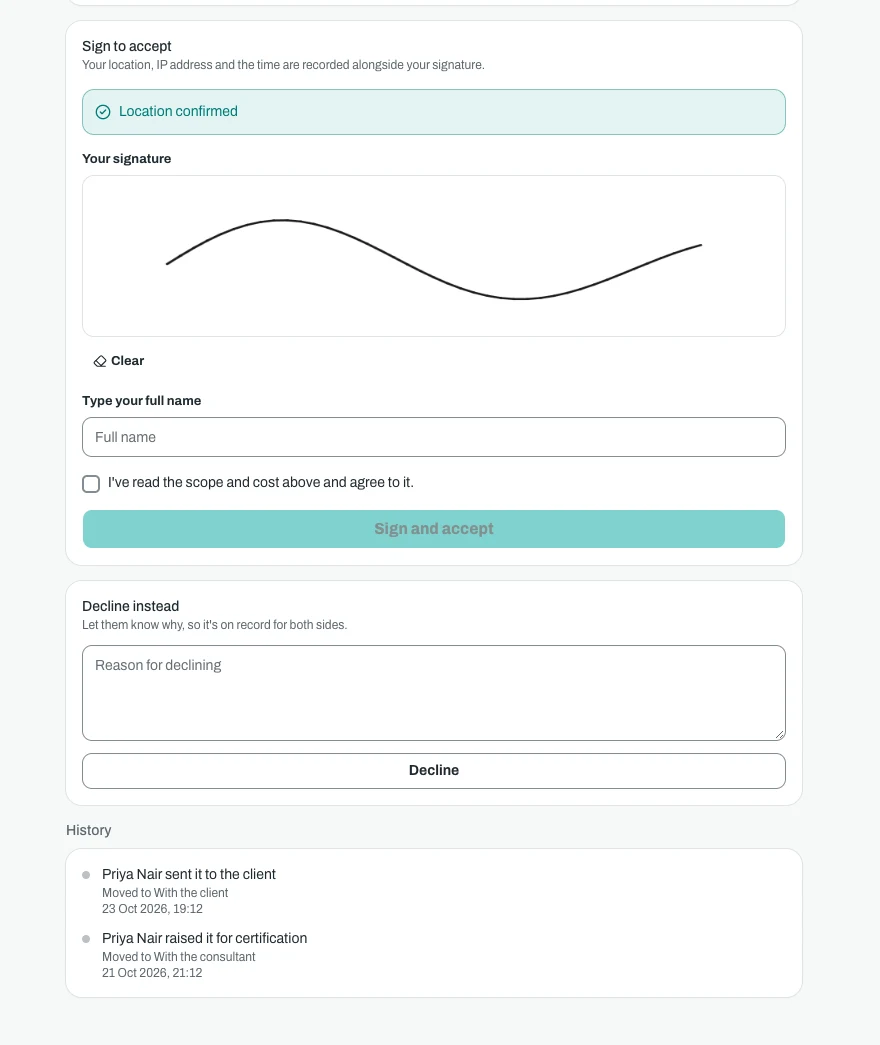Click the Clear signature button label

pyautogui.click(x=127, y=361)
